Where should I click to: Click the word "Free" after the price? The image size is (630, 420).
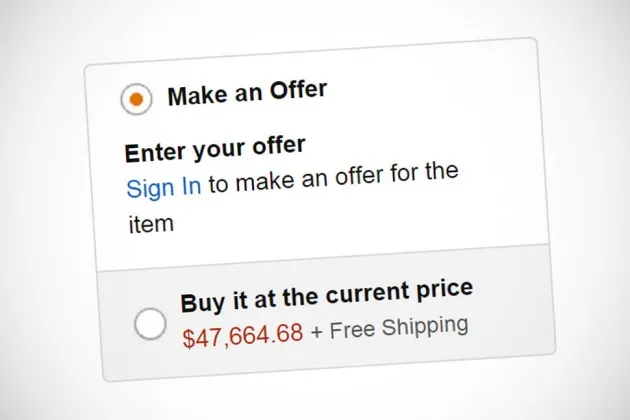354,327
